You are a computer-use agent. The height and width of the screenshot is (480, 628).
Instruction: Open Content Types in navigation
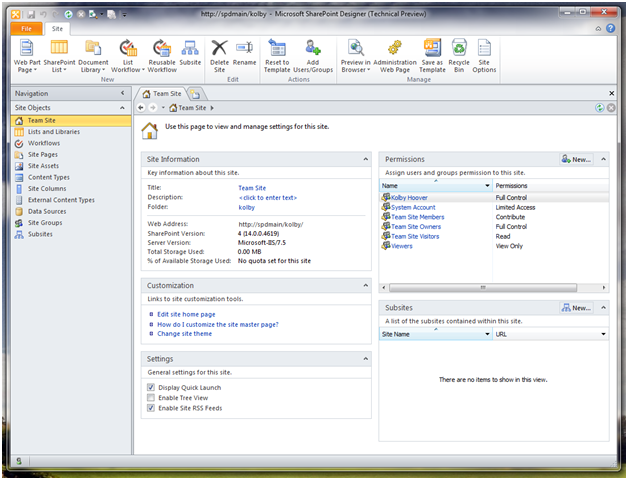pos(48,177)
